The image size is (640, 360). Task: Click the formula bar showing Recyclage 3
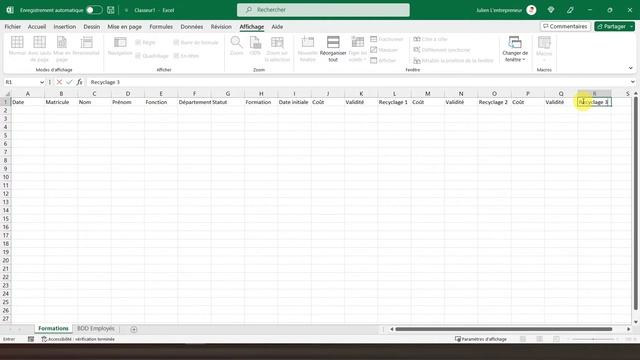[359, 82]
